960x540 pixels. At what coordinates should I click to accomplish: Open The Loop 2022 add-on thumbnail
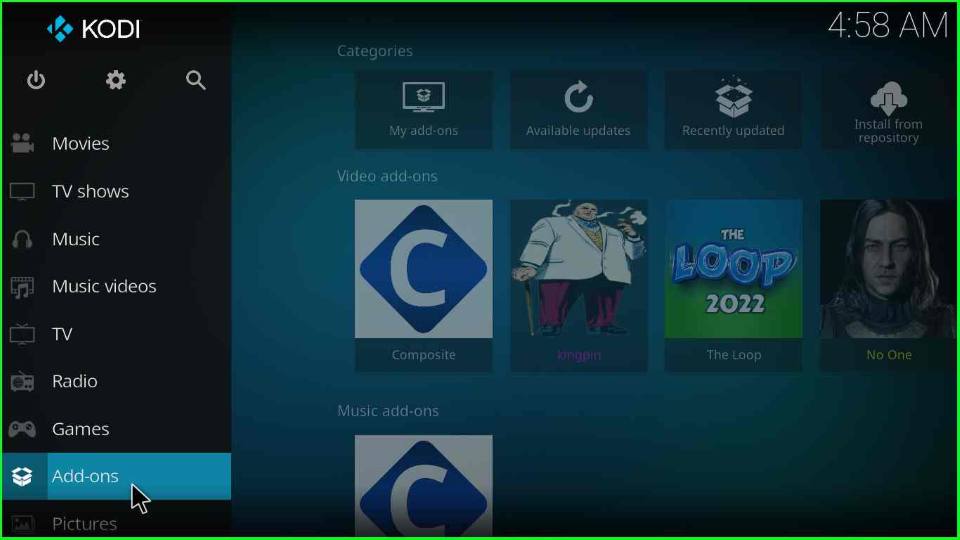(x=733, y=269)
